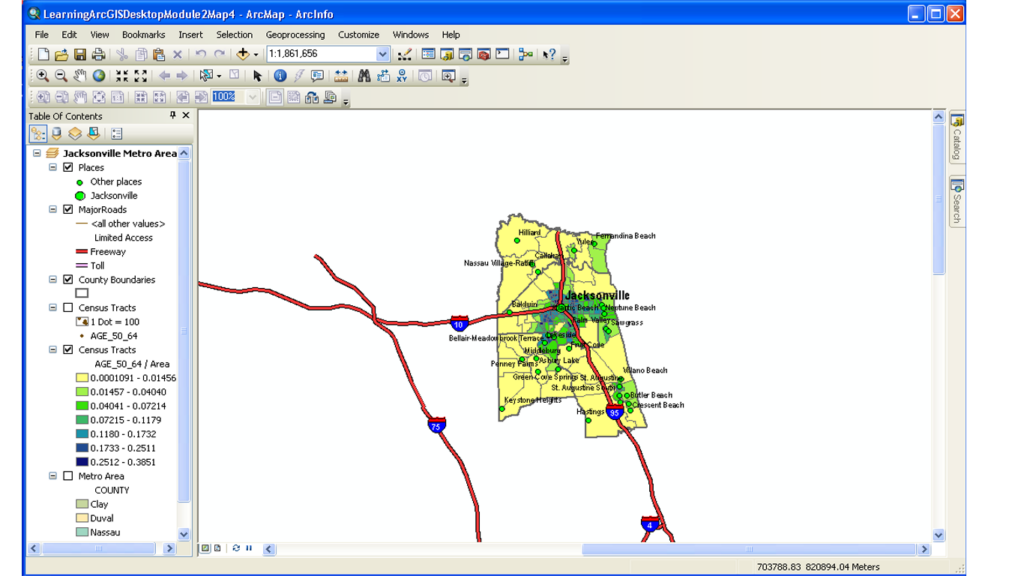Click the New Map File icon

pos(43,54)
